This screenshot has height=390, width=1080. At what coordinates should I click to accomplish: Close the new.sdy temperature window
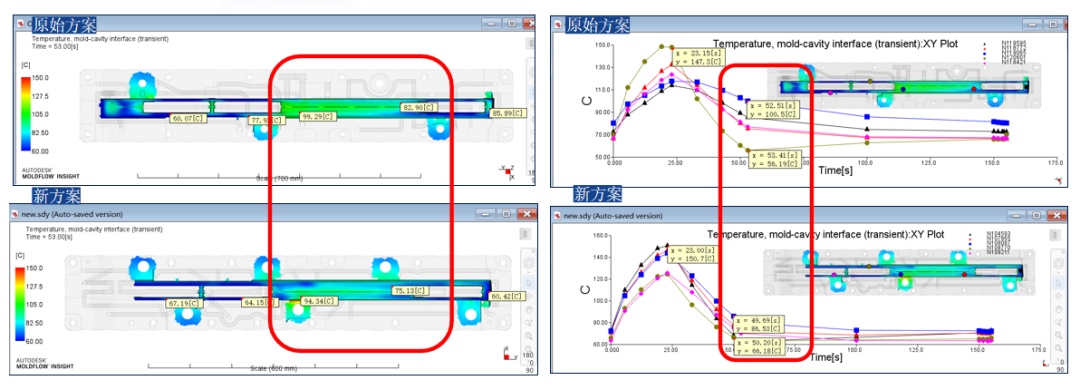pos(528,214)
